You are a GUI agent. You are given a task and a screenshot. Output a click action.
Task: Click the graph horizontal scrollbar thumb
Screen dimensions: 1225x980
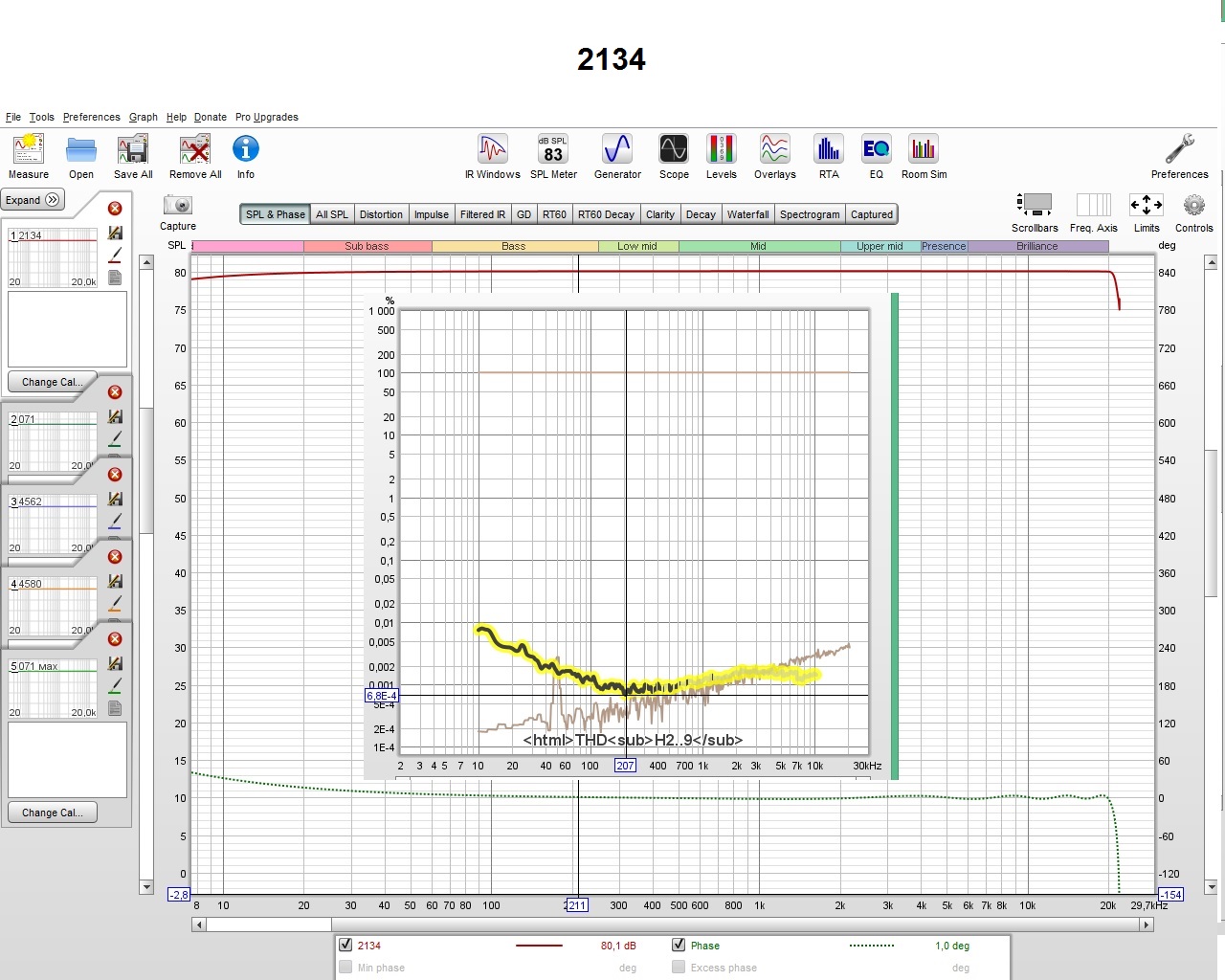coord(269,924)
